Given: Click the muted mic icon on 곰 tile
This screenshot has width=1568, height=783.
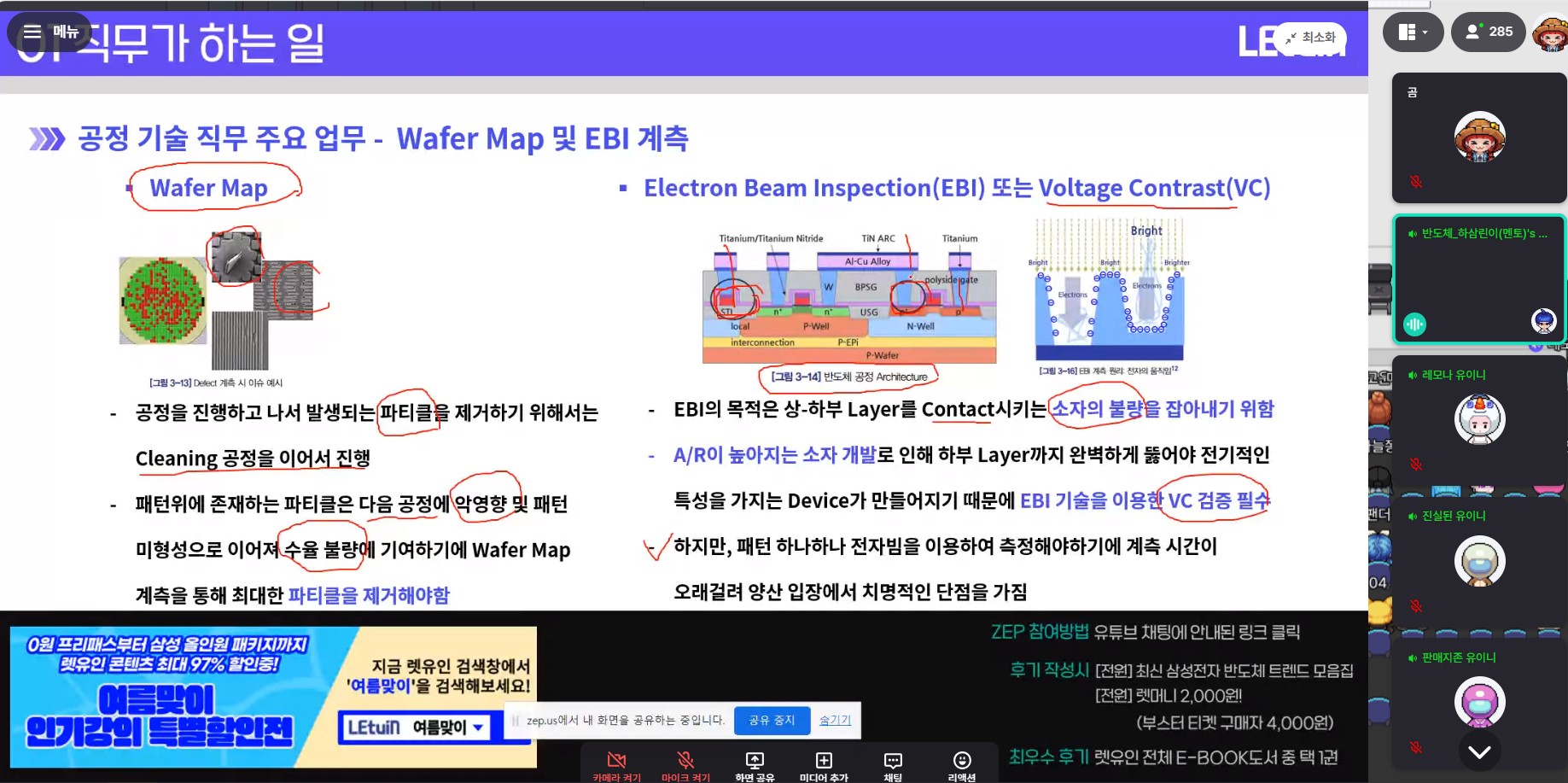Looking at the screenshot, I should 1416,182.
